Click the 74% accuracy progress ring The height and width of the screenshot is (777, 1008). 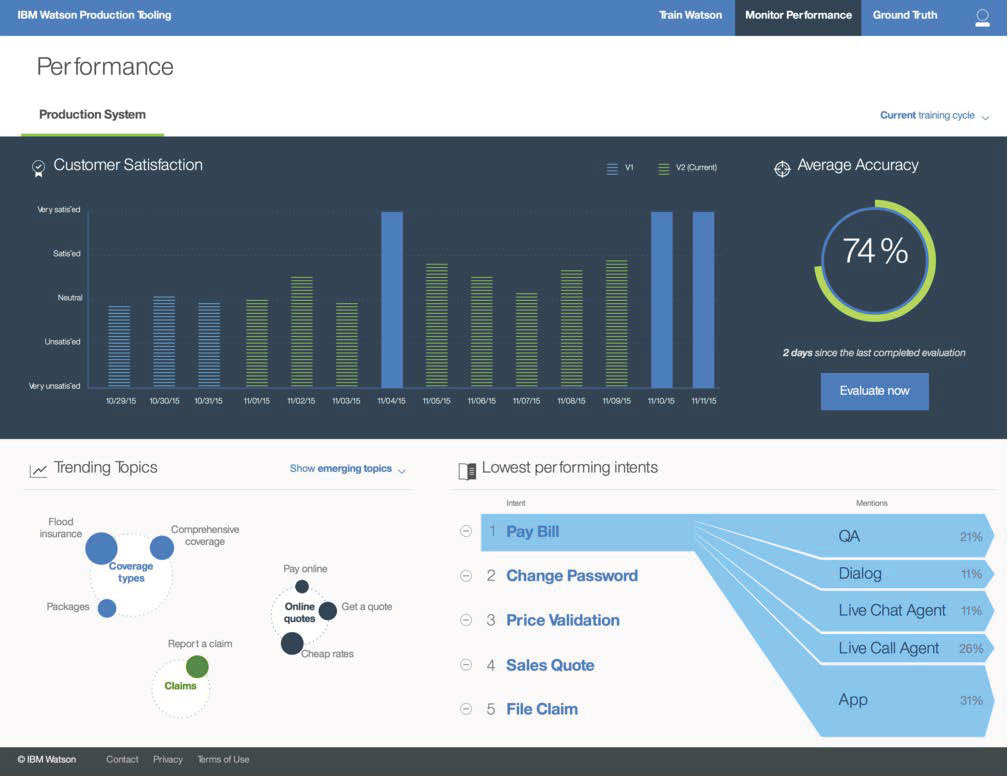pos(874,260)
